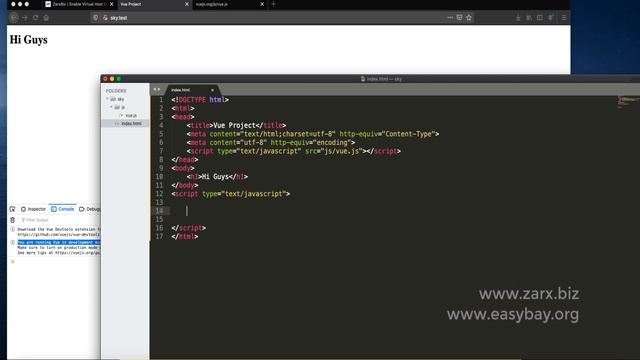Open a new Firefox tab
This screenshot has width=640, height=360.
click(273, 4)
